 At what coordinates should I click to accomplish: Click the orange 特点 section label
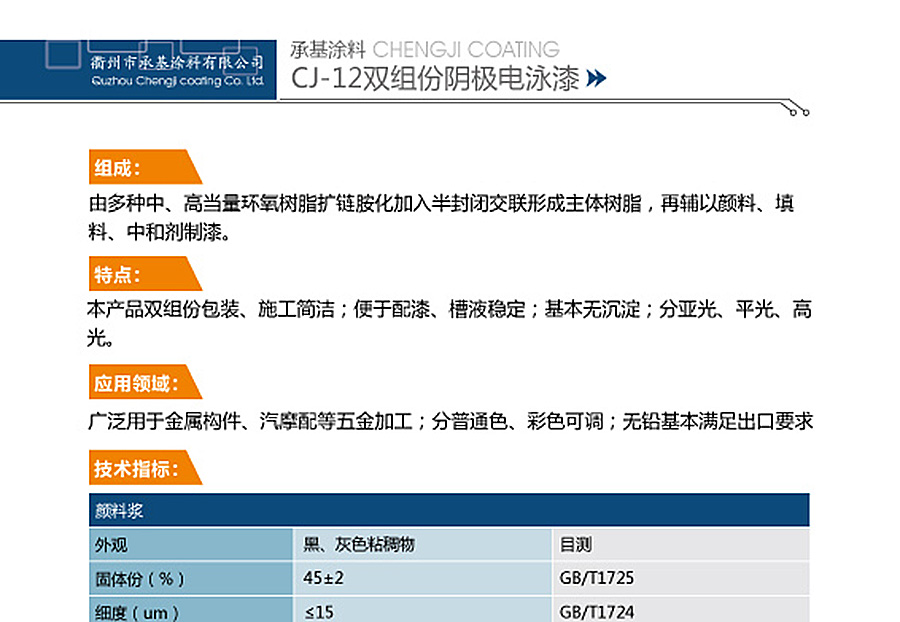click(x=145, y=274)
